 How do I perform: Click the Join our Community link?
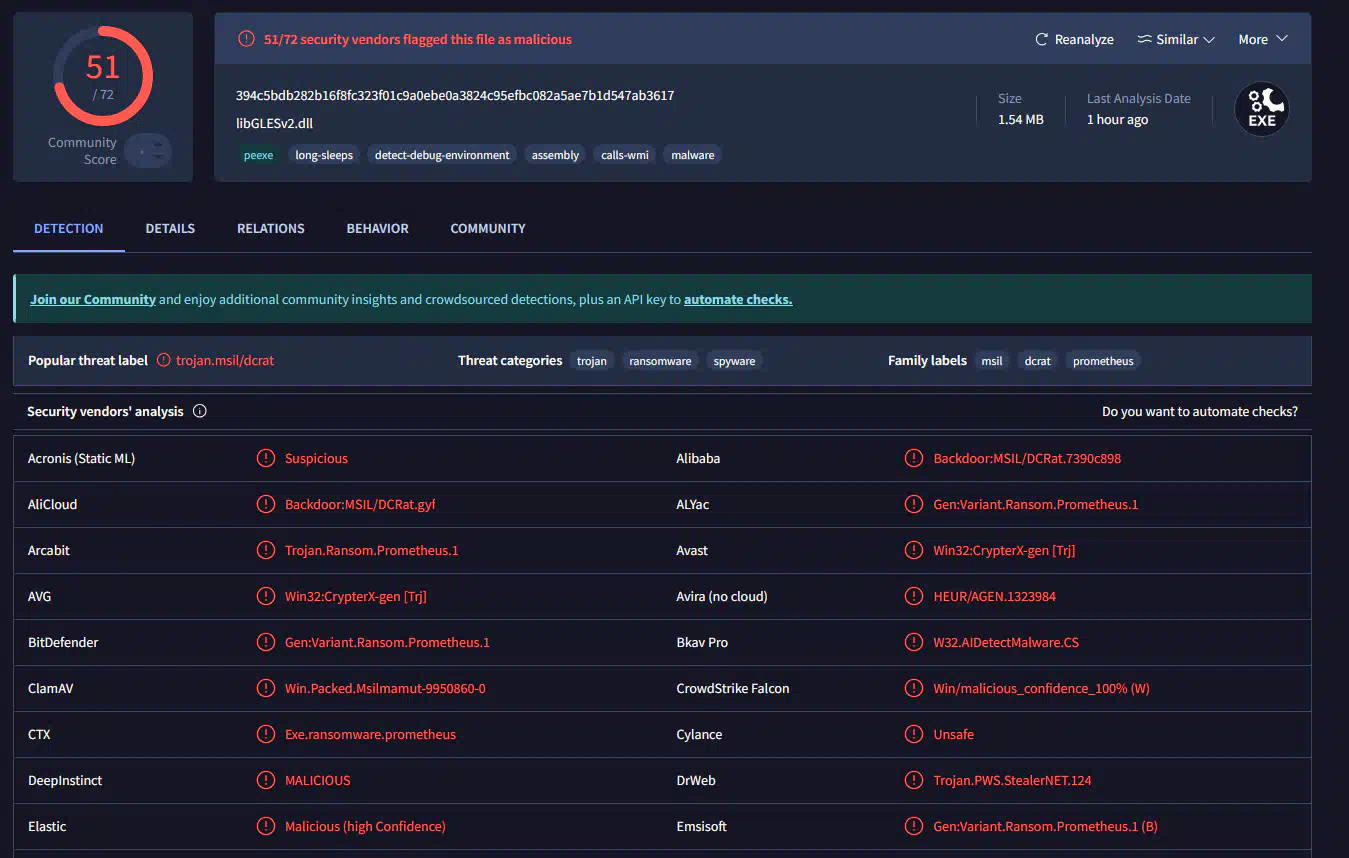click(93, 299)
